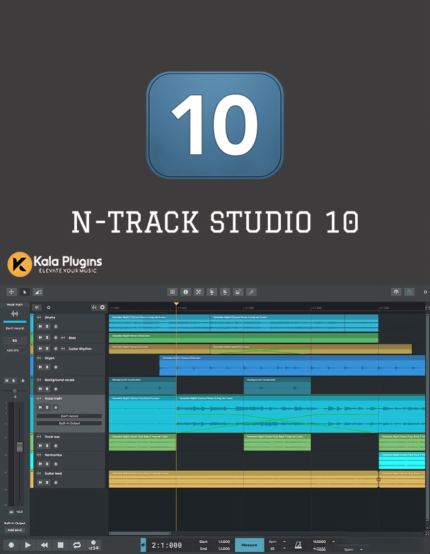This screenshot has width=430, height=554.
Task: Click the Rewind transport button
Action: pos(44,545)
